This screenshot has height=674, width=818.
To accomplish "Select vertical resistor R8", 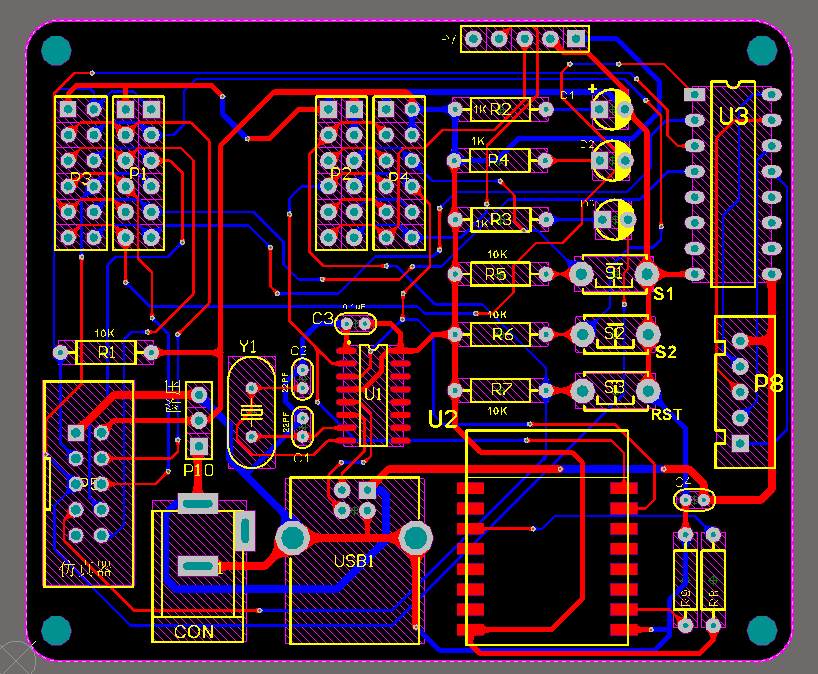I will pyautogui.click(x=713, y=580).
